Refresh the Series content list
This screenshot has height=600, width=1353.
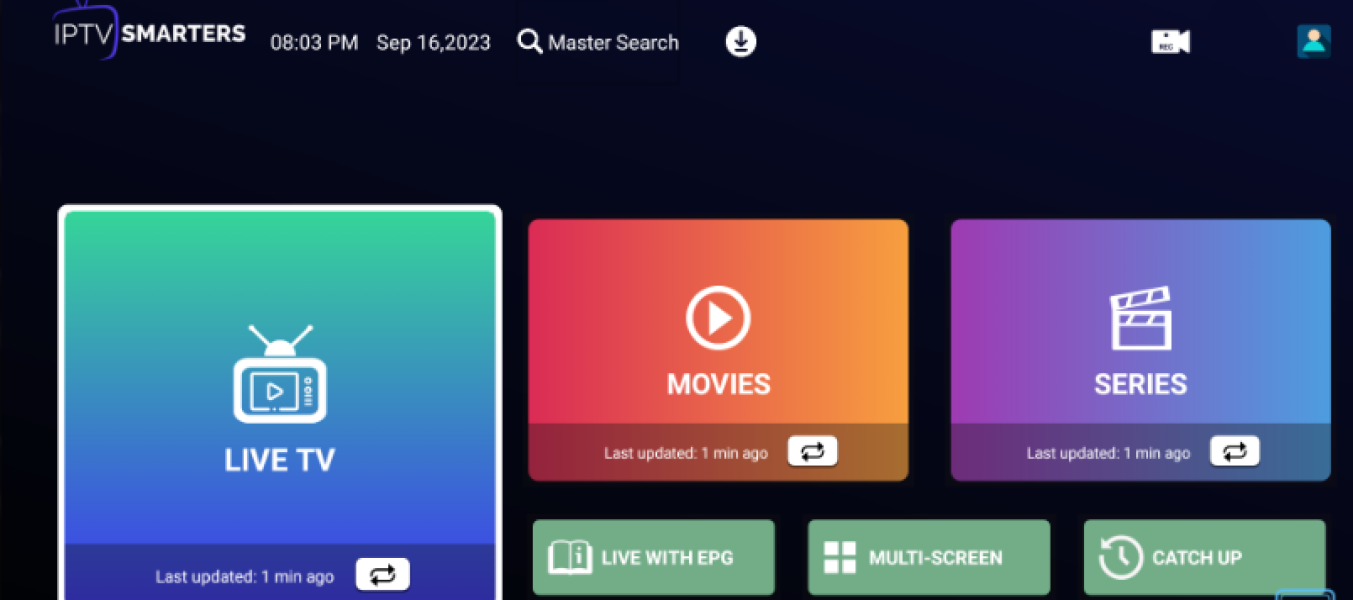[1234, 452]
